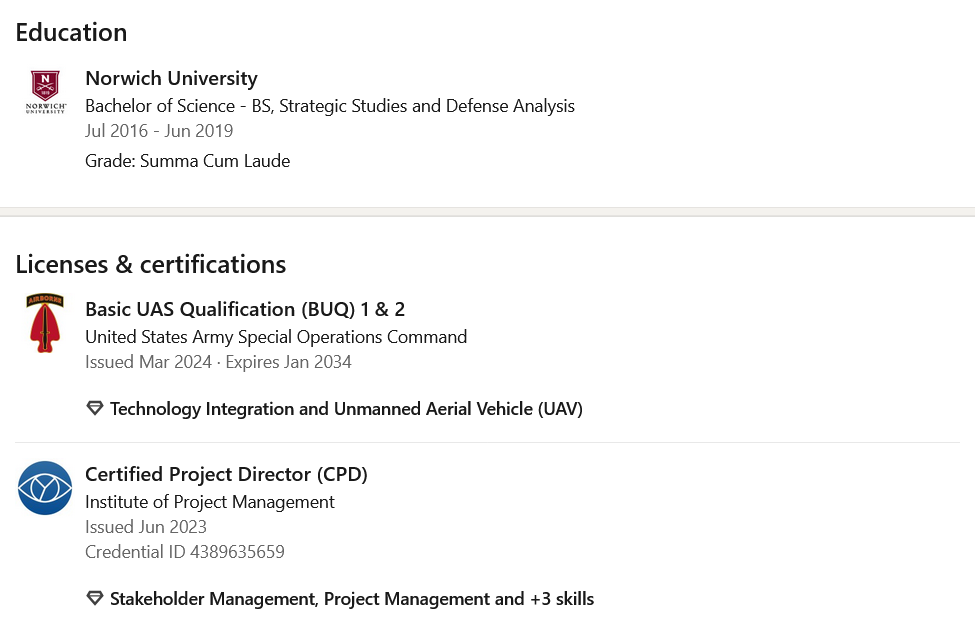975x626 pixels.
Task: Open Basic UAS Qualification (BUQ) 1 & 2
Action: (245, 310)
